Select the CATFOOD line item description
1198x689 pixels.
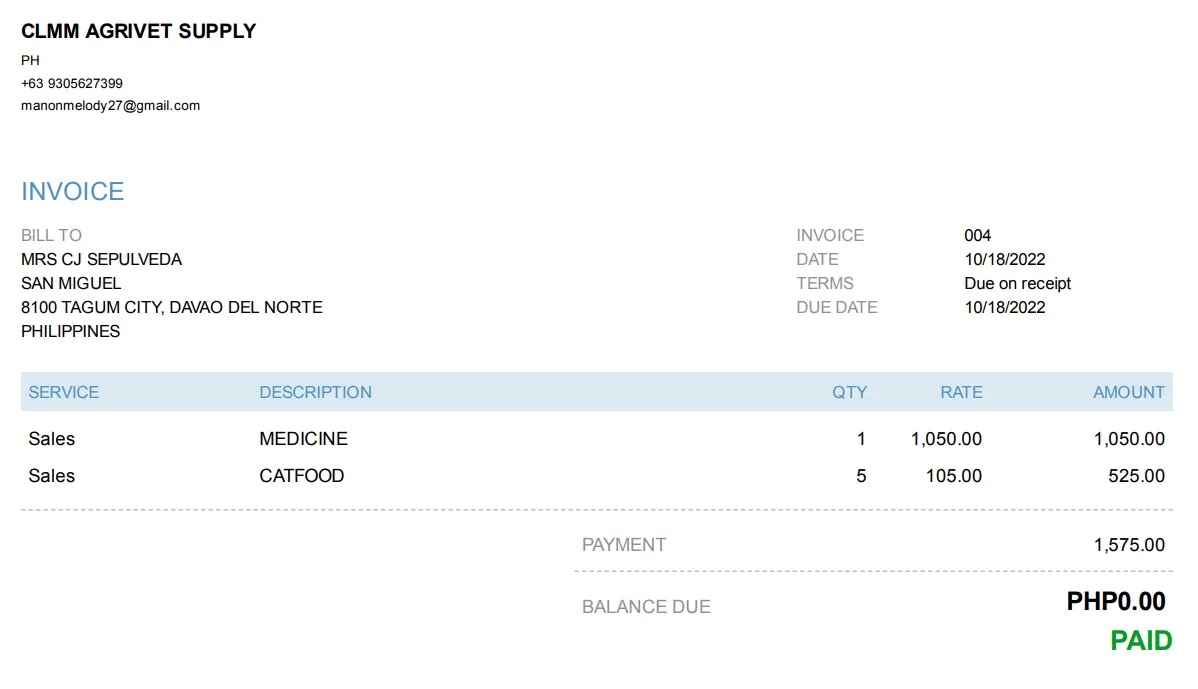pyautogui.click(x=301, y=475)
